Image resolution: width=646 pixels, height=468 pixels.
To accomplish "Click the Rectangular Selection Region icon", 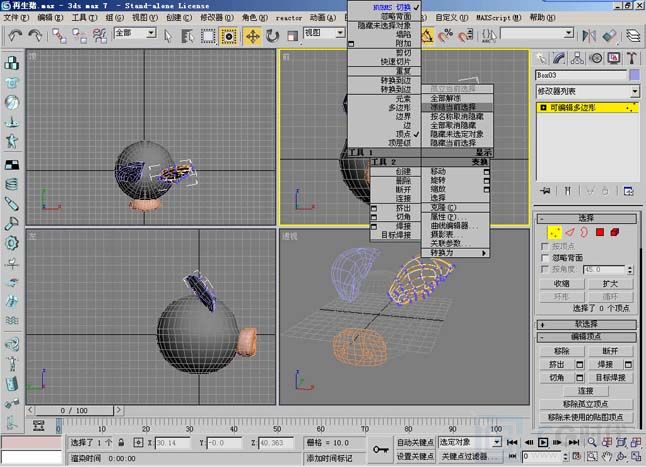I will click(x=208, y=36).
